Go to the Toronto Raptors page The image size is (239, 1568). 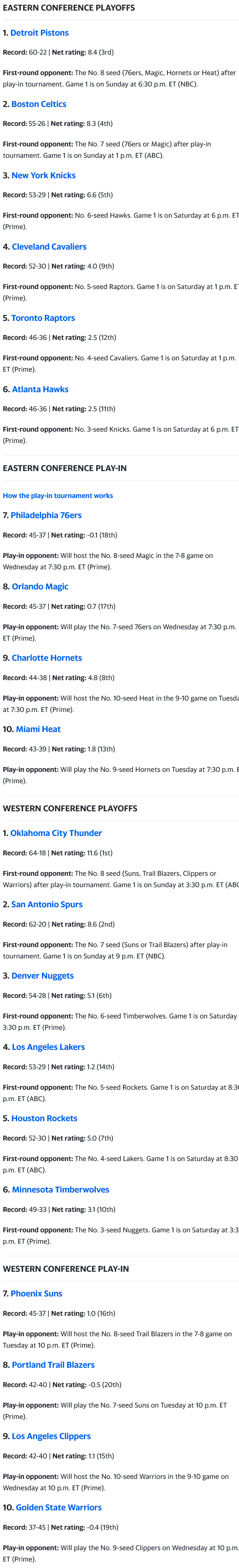click(x=42, y=318)
